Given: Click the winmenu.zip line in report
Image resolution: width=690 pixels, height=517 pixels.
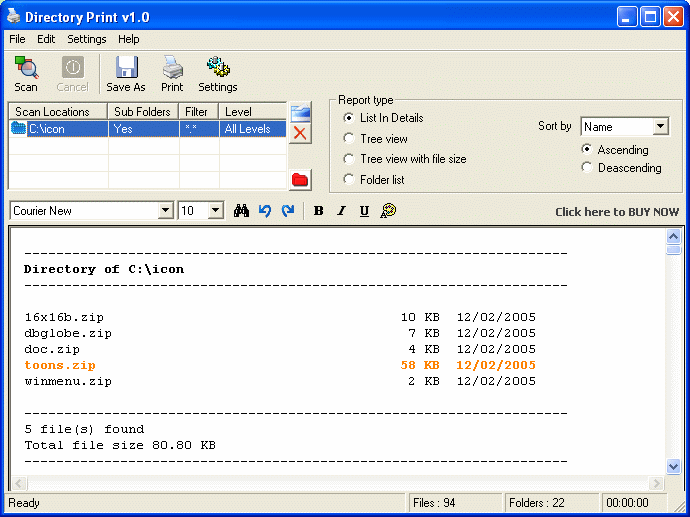Looking at the screenshot, I should (x=280, y=381).
